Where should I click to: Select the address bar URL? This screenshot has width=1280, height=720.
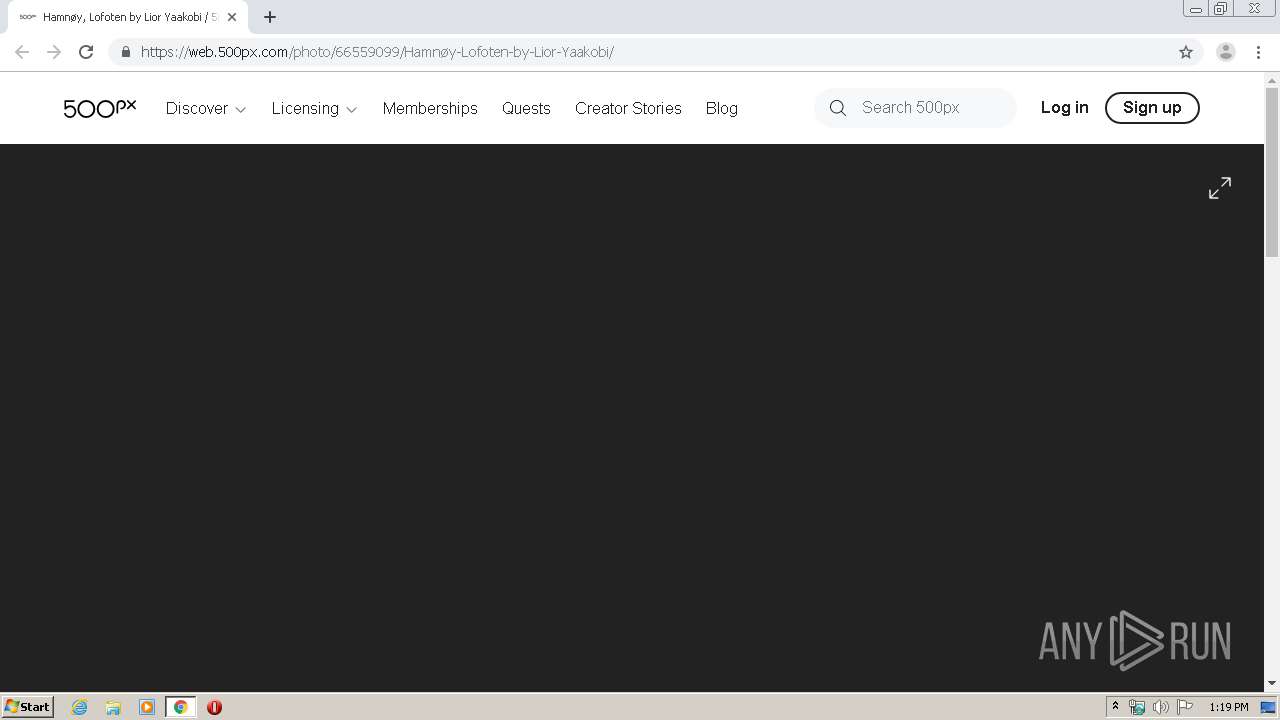coord(377,52)
